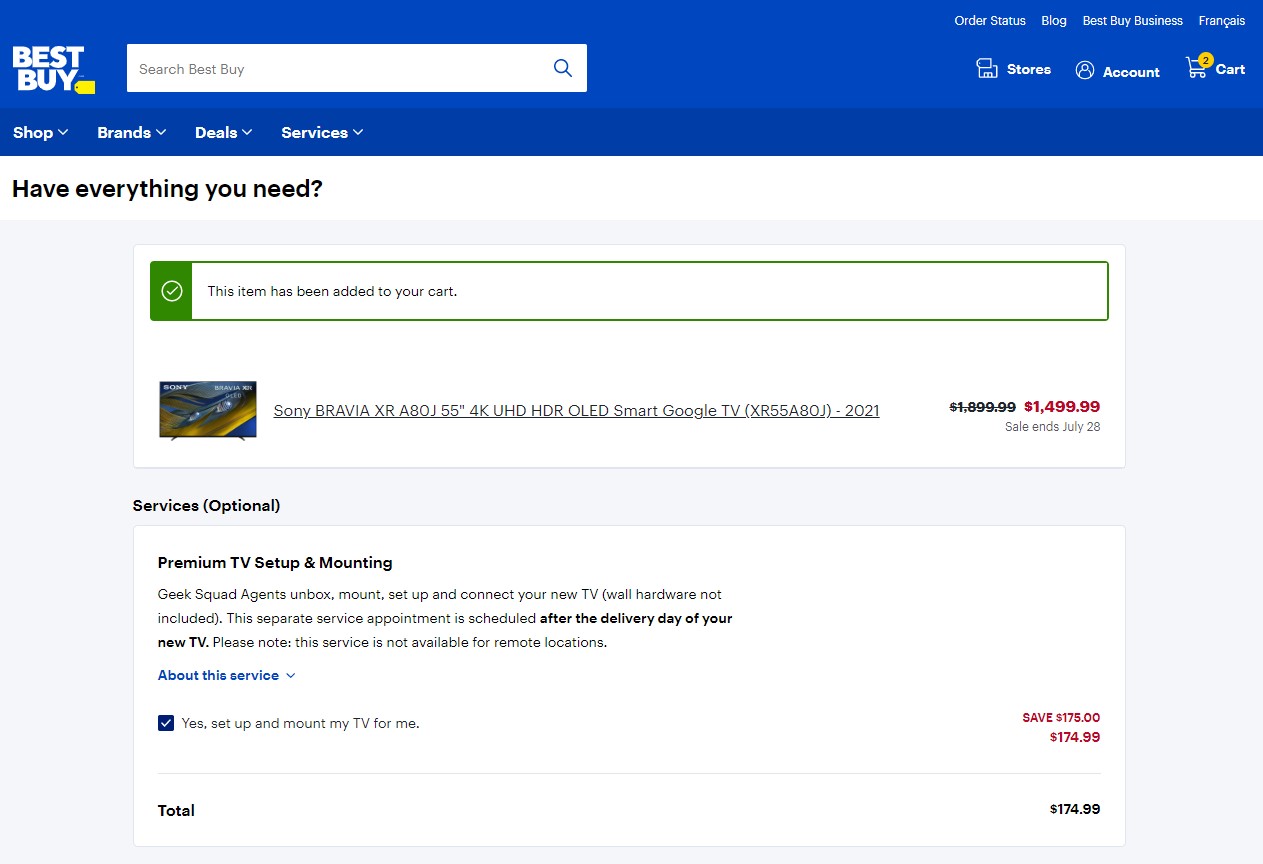This screenshot has width=1263, height=864.
Task: Click the 'Services (Optional)' heading
Action: coord(206,505)
